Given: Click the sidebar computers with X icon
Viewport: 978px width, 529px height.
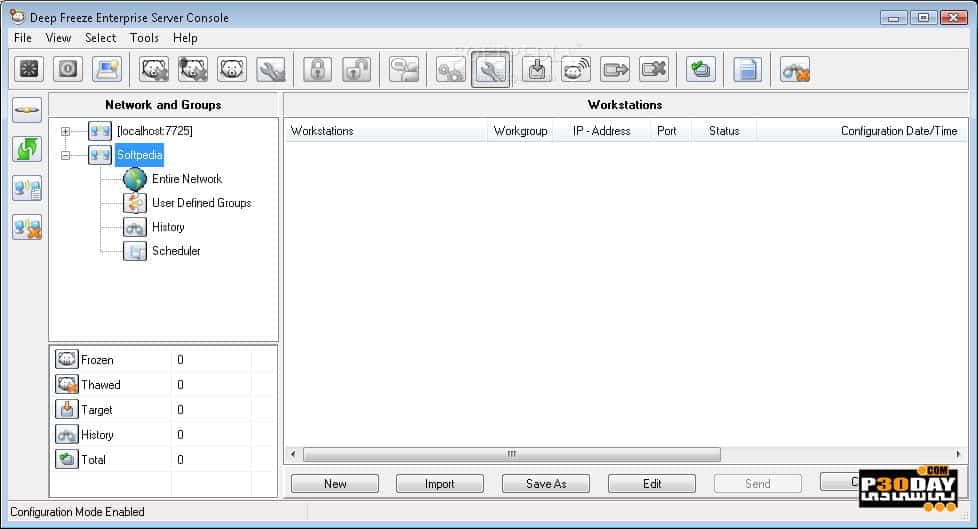Looking at the screenshot, I should pos(27,227).
